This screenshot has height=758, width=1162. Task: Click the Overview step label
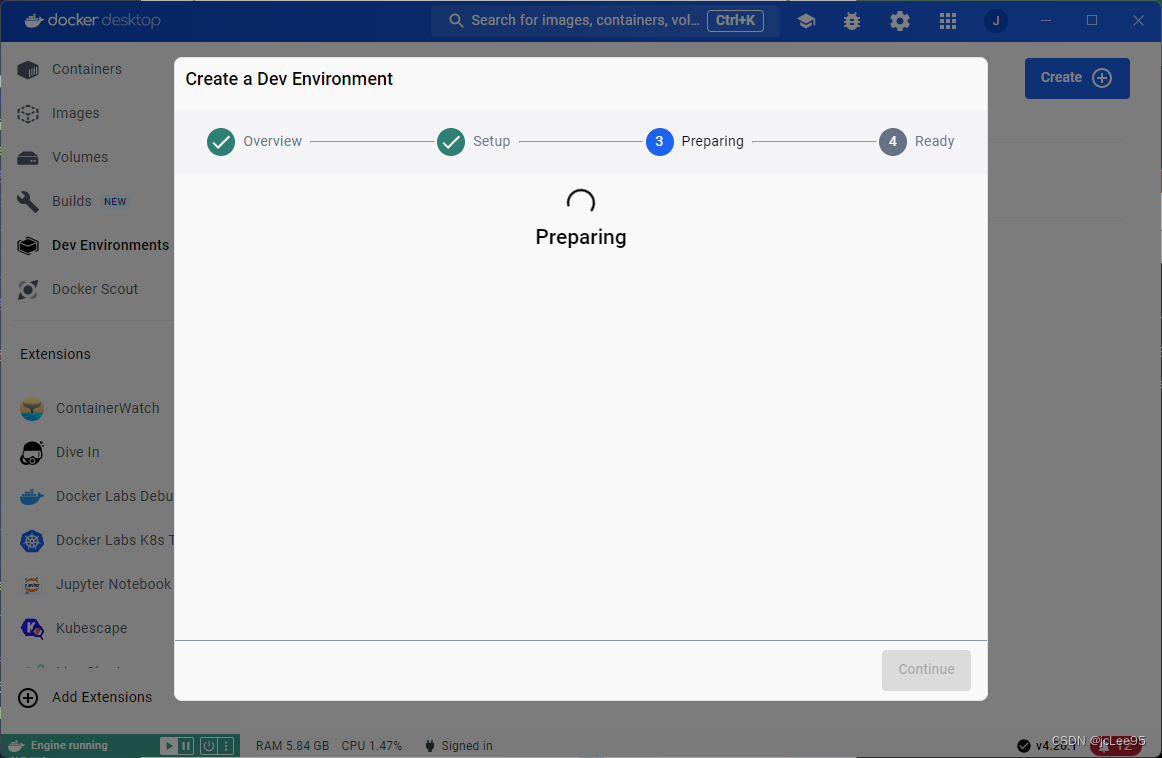[273, 142]
